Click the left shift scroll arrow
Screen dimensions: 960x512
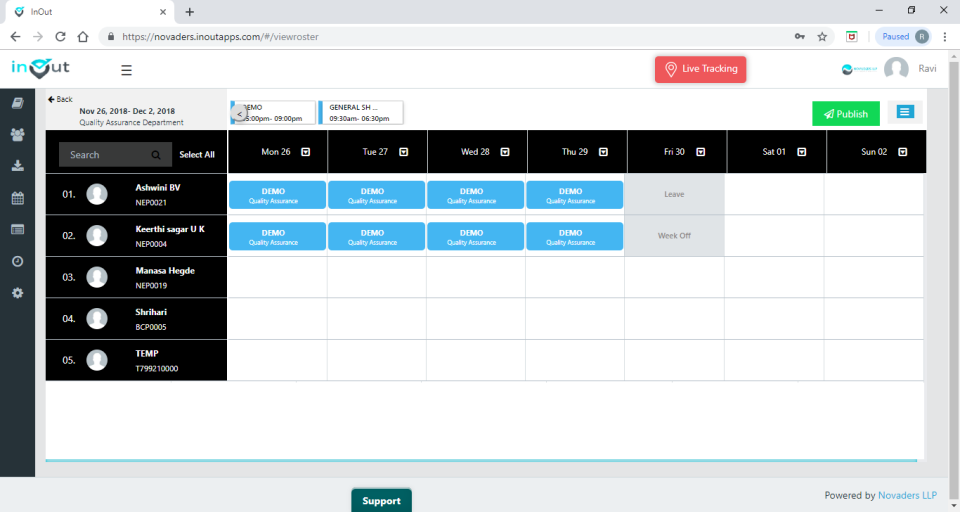tap(239, 114)
